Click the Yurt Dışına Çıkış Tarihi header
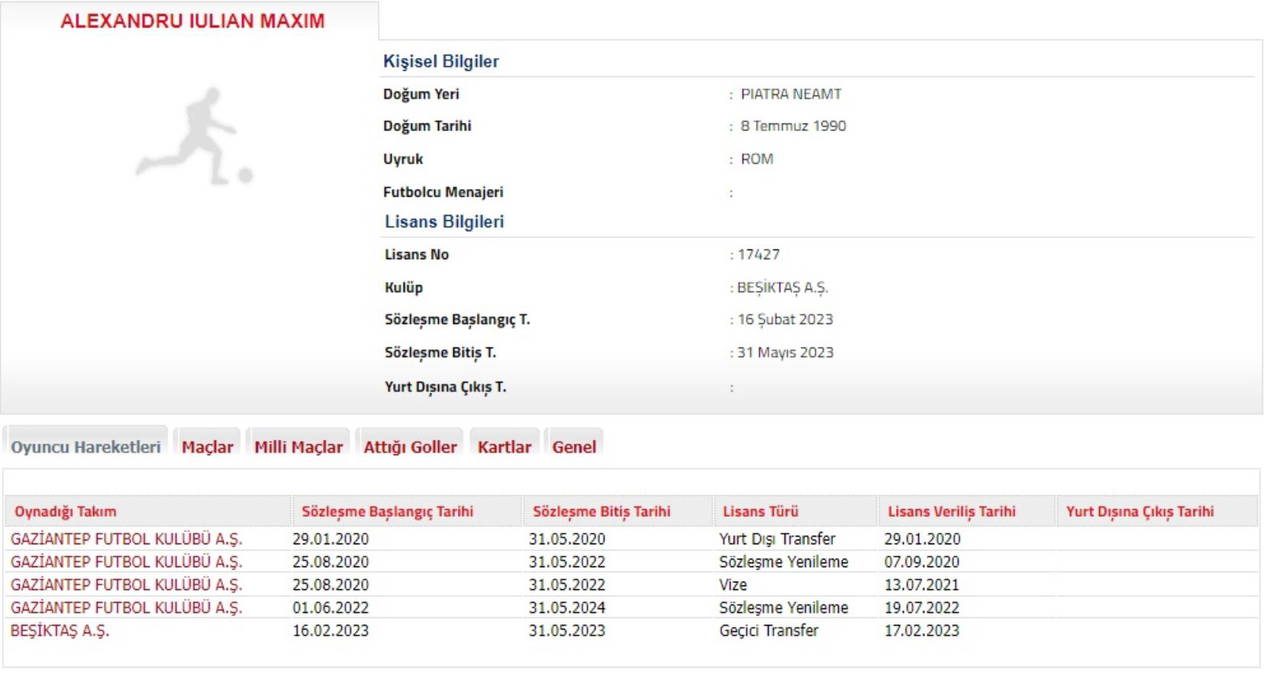The height and width of the screenshot is (686, 1280). (x=1139, y=511)
